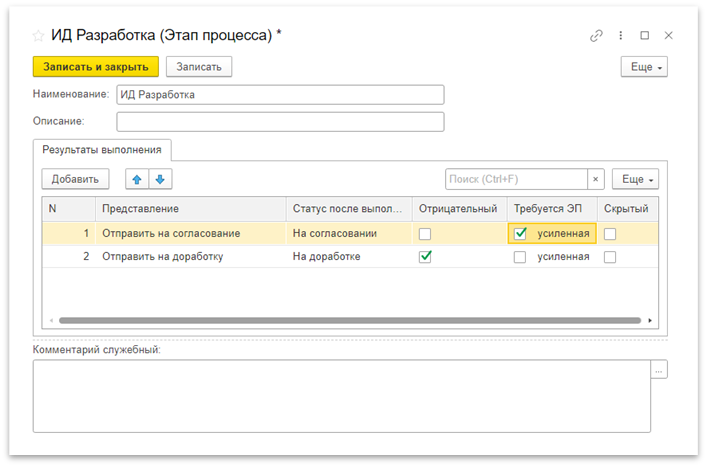Enable Скрытый checkbox in row 2
Image resolution: width=707 pixels, height=467 pixels.
(610, 257)
